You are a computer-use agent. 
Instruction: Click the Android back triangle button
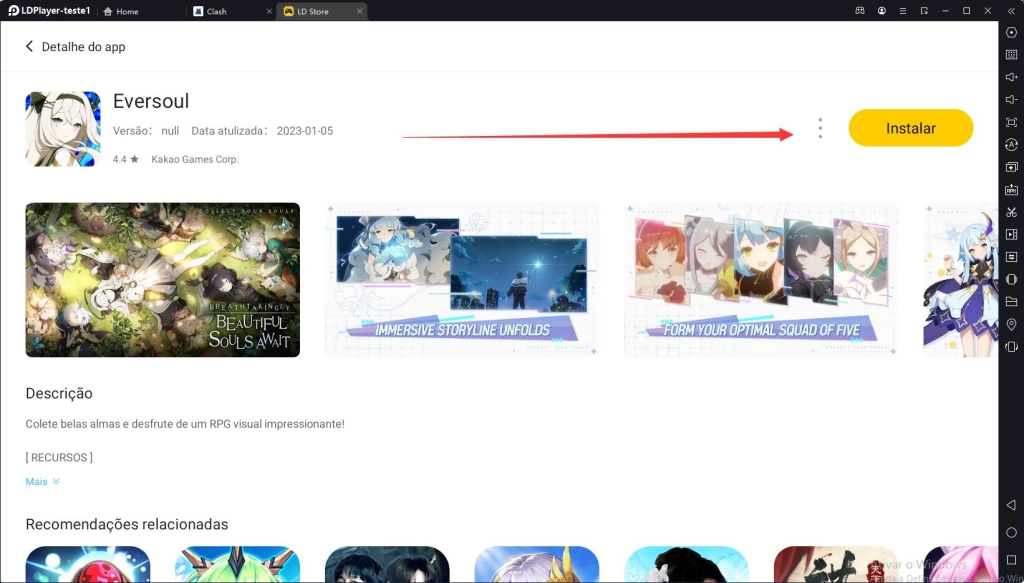click(x=1011, y=505)
